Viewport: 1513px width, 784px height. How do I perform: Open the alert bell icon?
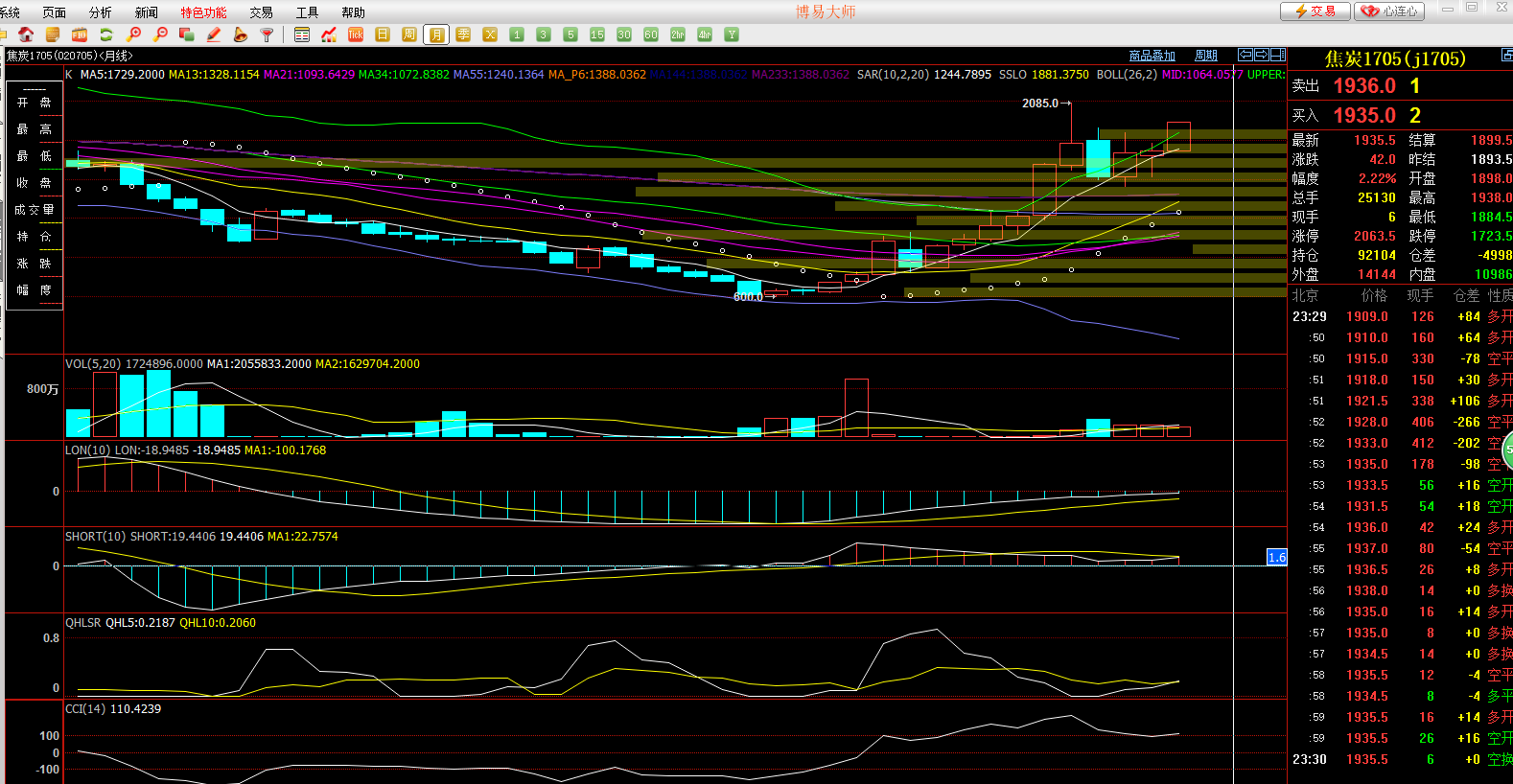(x=241, y=35)
